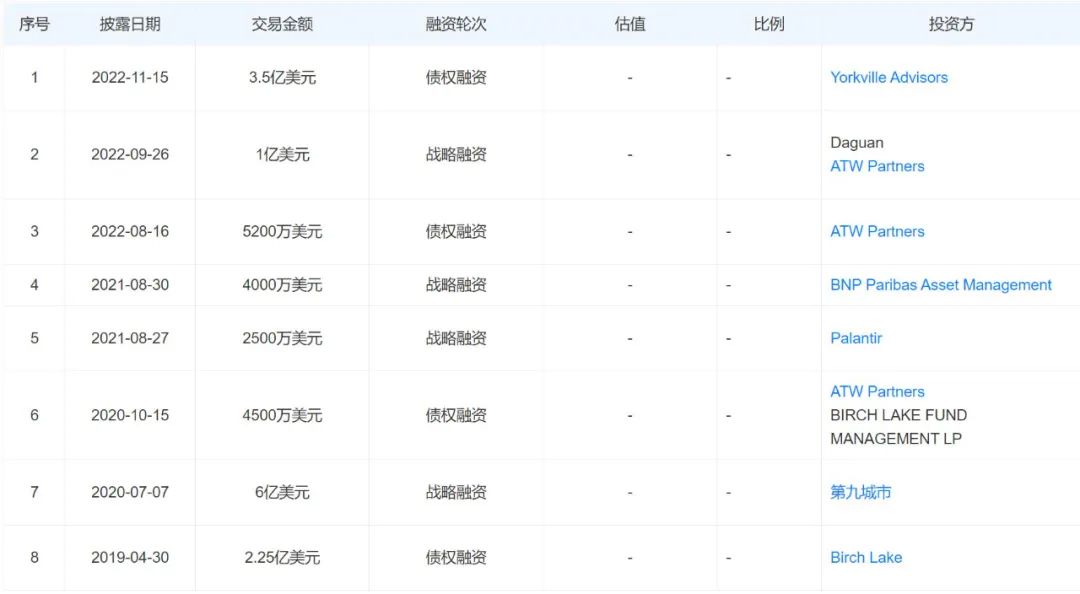Select the date 2019-04-30

point(130,557)
